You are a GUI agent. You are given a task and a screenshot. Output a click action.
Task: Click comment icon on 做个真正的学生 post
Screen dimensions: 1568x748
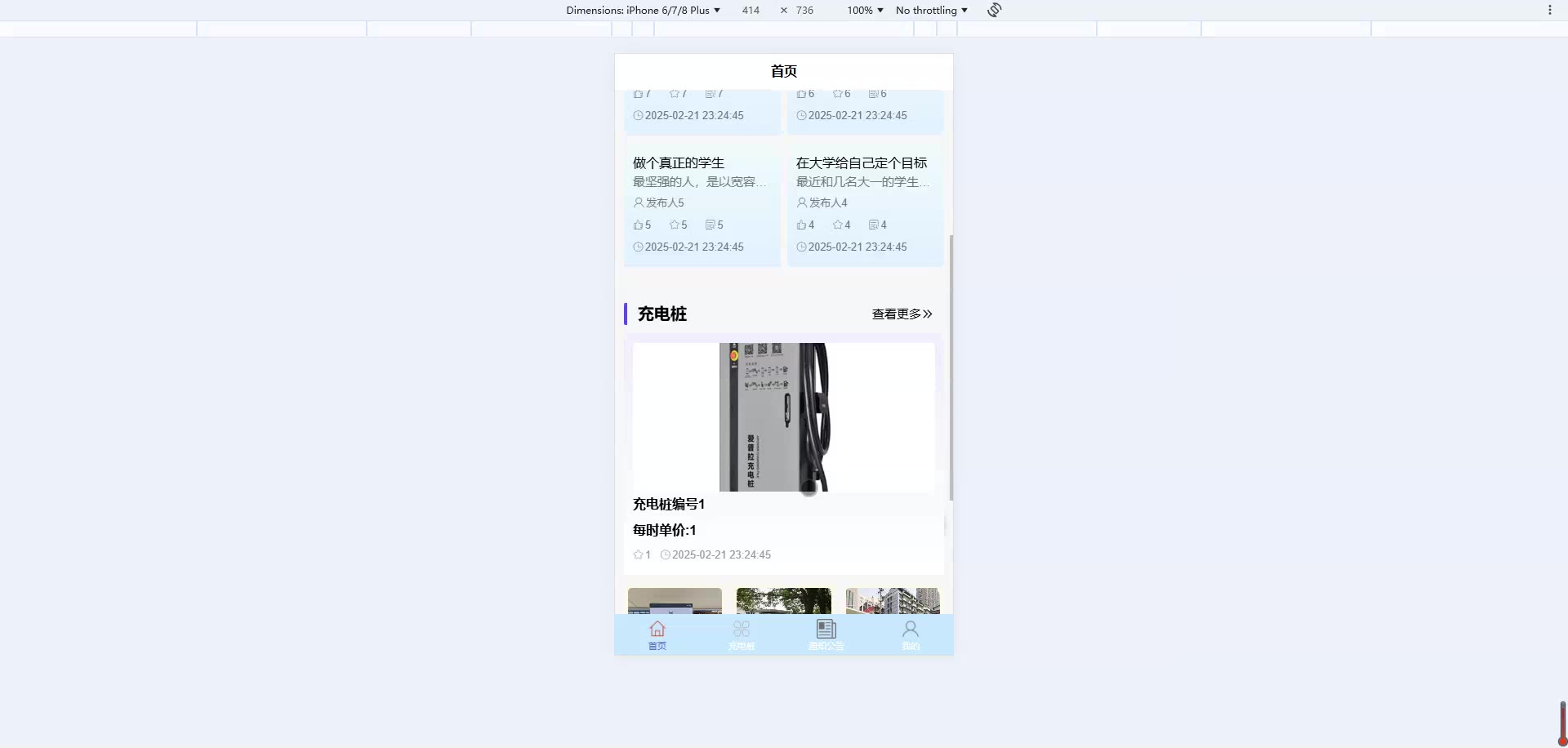[x=710, y=225]
